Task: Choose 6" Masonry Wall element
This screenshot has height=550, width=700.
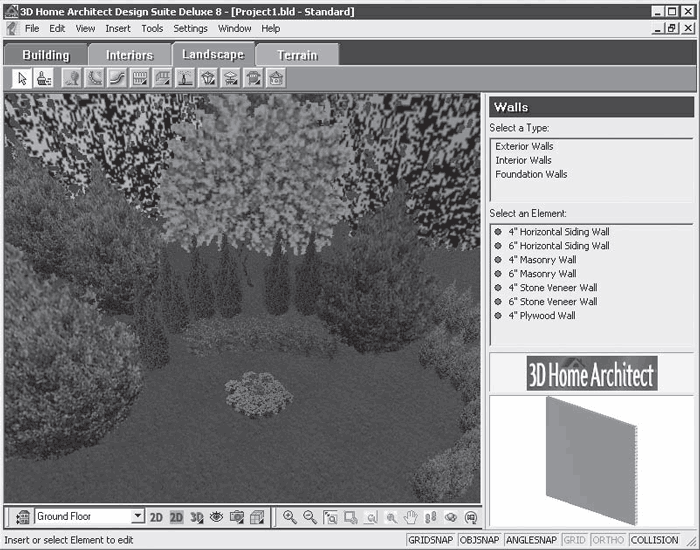Action: [x=536, y=274]
